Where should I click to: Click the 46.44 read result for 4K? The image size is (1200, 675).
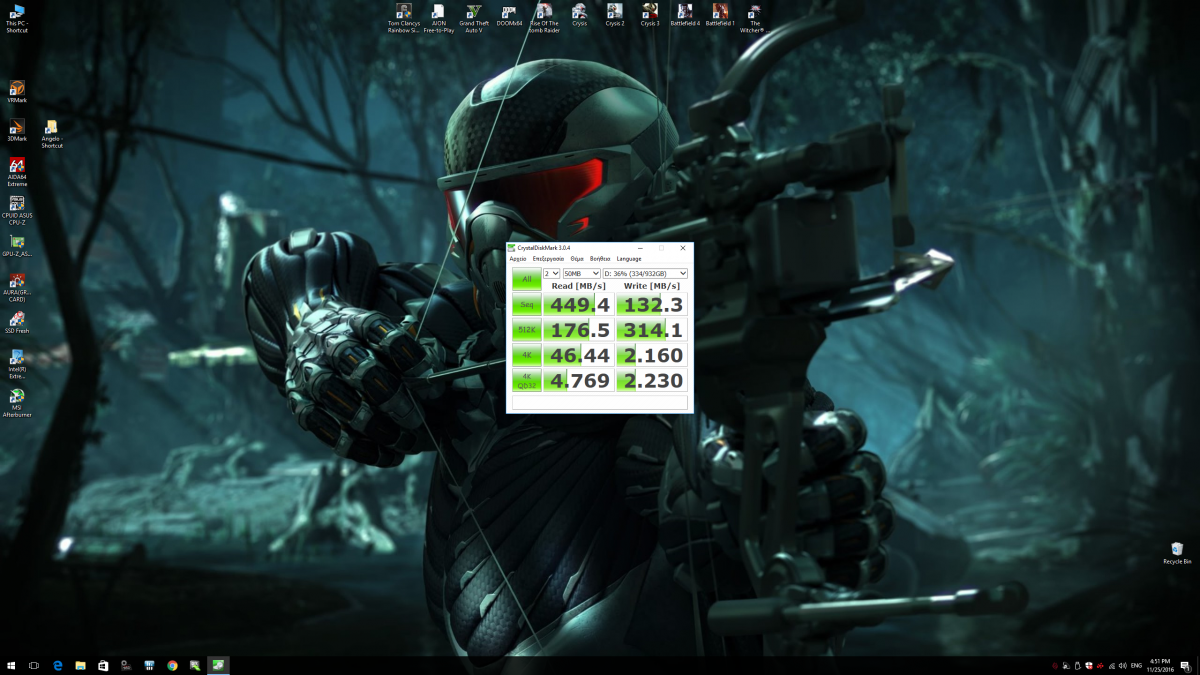[x=578, y=354]
